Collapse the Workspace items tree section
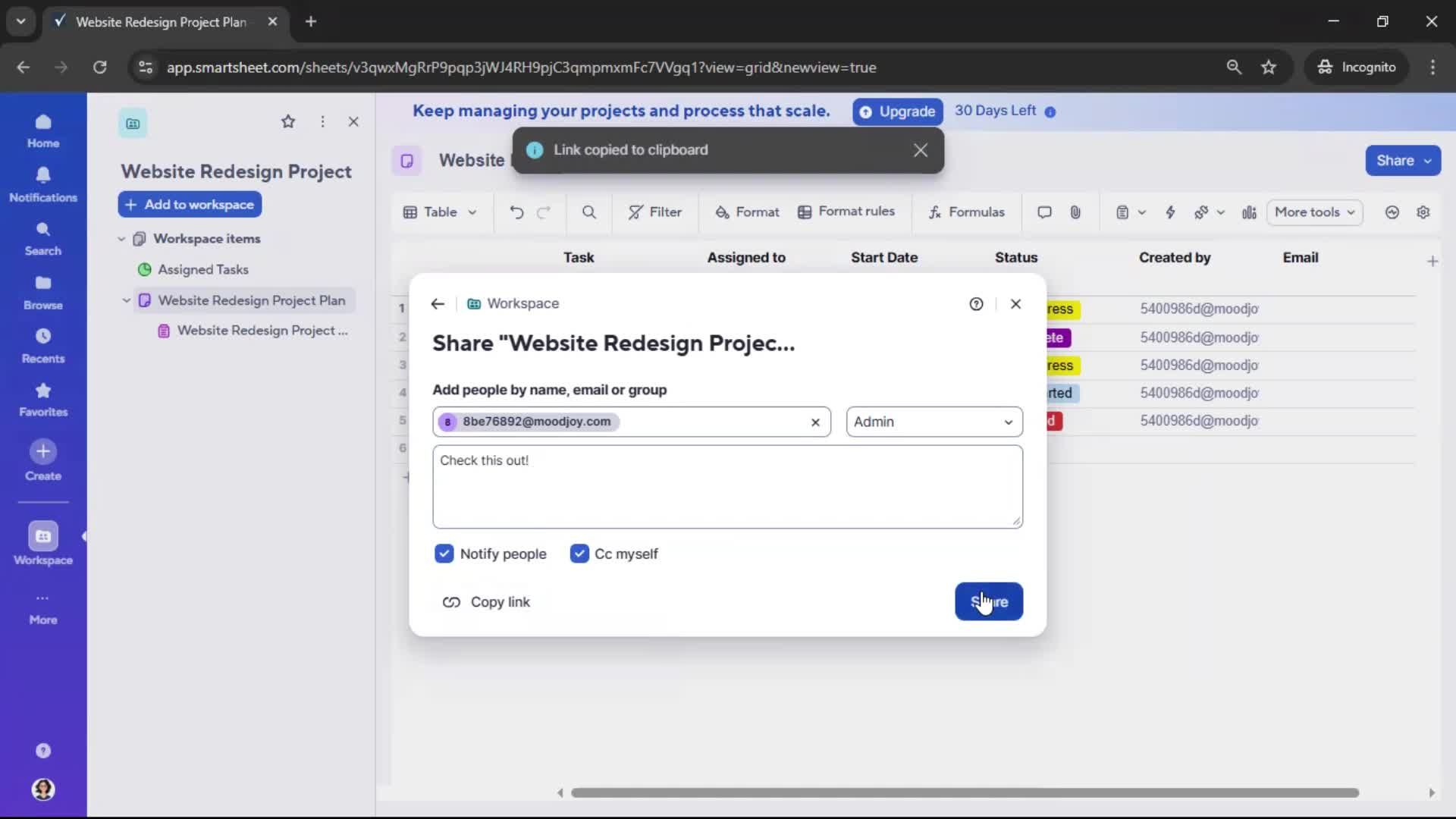Viewport: 1456px width, 819px height. point(122,238)
